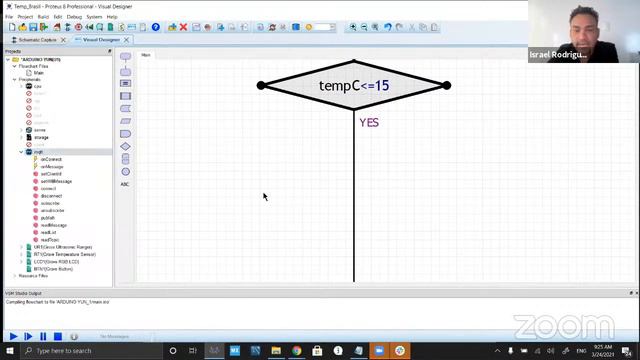Open the System menu
Image resolution: width=640 pixels, height=360 pixels.
tap(94, 17)
